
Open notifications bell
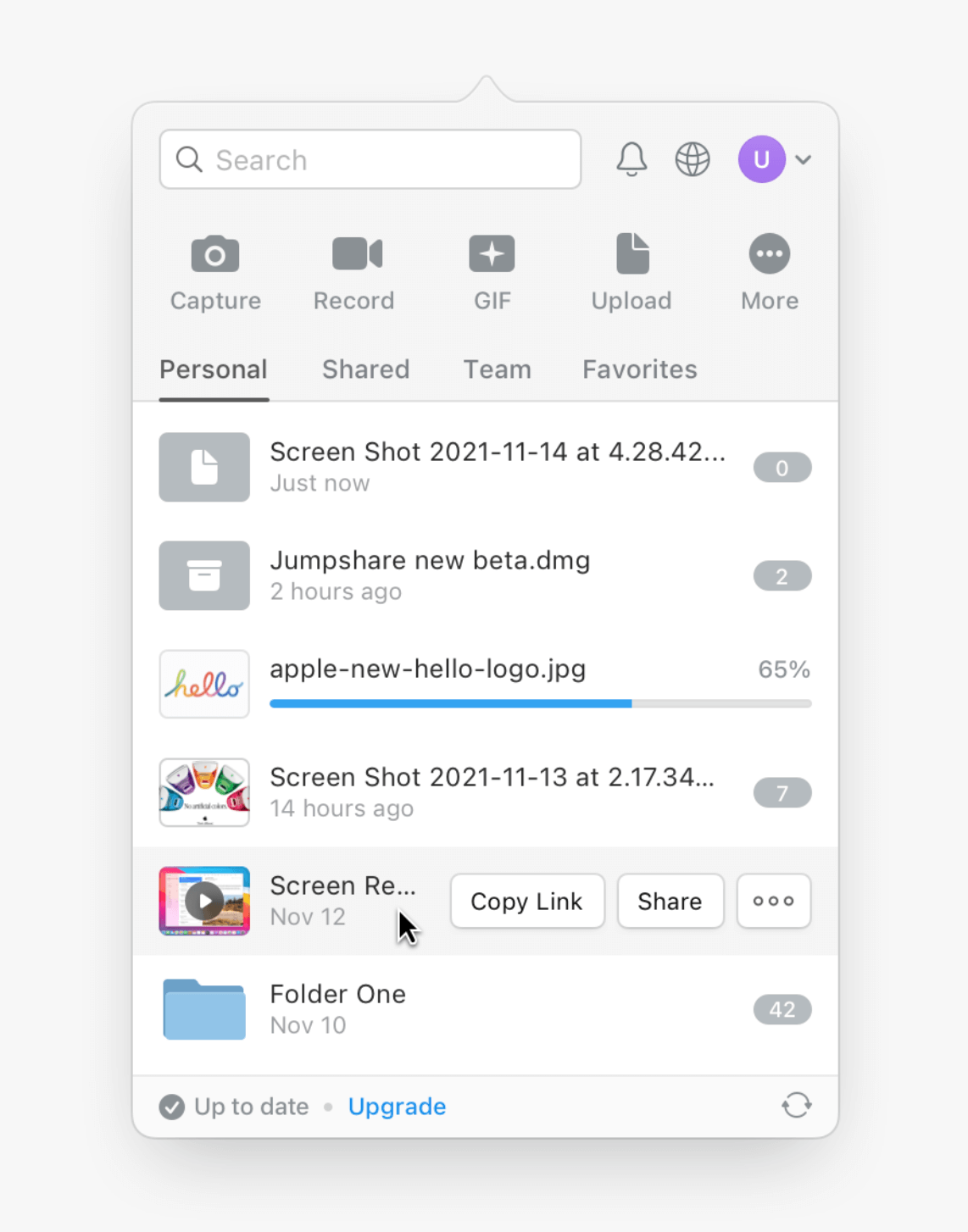pyautogui.click(x=631, y=159)
